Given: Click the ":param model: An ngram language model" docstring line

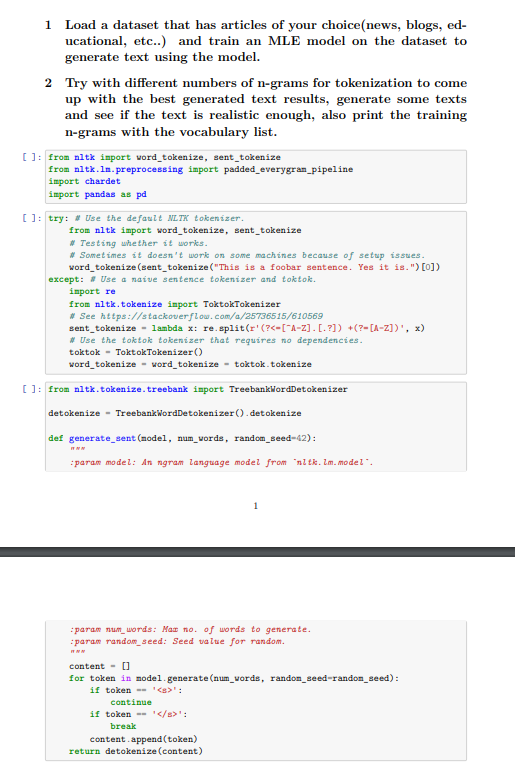Looking at the screenshot, I should tap(221, 462).
